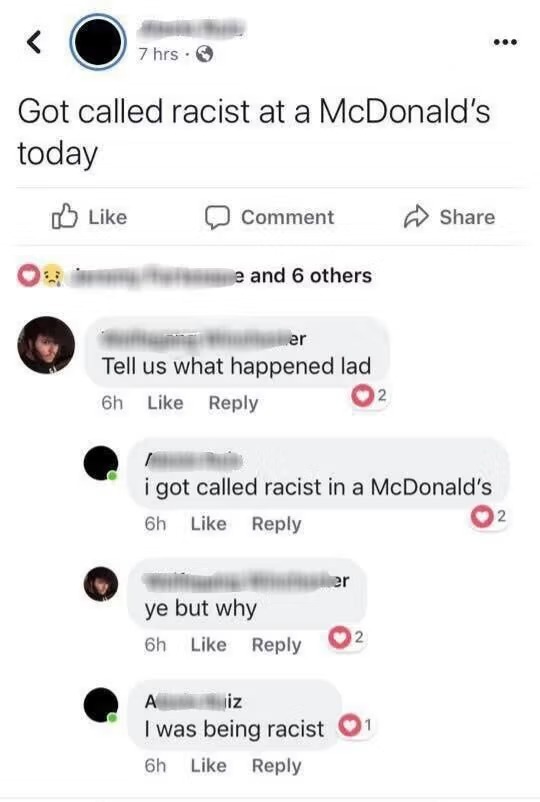Like the 'Tell us what happened lad' comment
The image size is (540, 802).
coord(165,403)
